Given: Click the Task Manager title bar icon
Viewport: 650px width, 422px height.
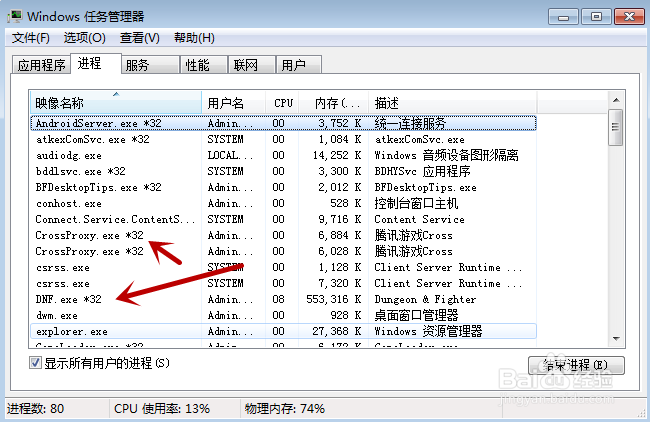Looking at the screenshot, I should click(16, 17).
